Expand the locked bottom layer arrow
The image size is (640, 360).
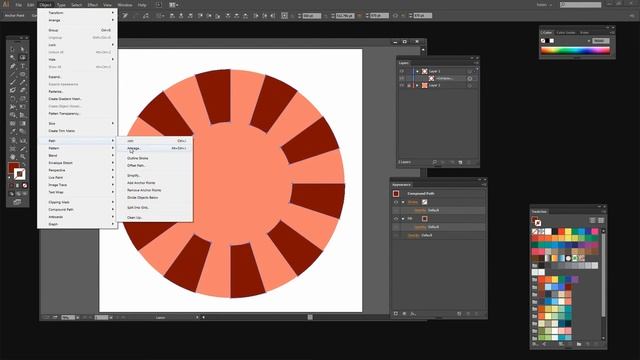[417, 85]
